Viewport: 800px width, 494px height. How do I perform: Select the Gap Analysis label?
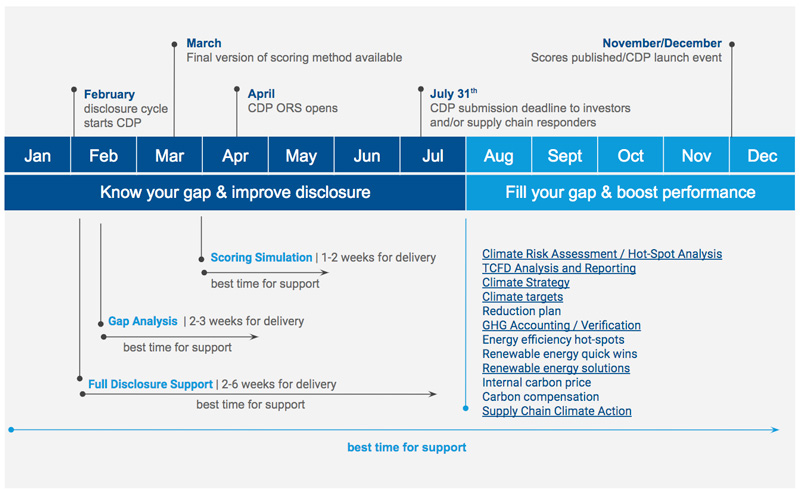143,321
